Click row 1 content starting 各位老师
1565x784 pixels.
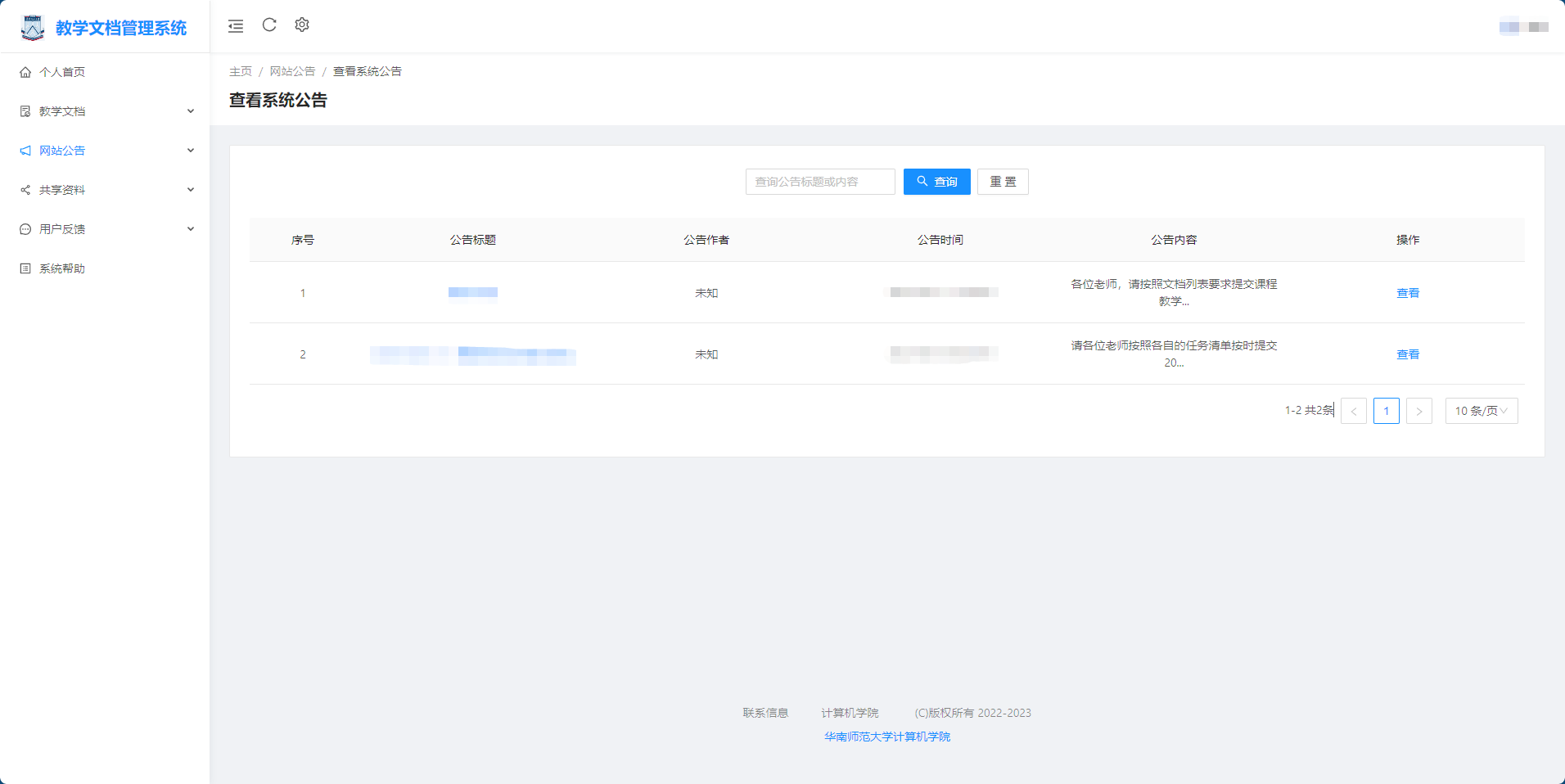pos(1174,293)
